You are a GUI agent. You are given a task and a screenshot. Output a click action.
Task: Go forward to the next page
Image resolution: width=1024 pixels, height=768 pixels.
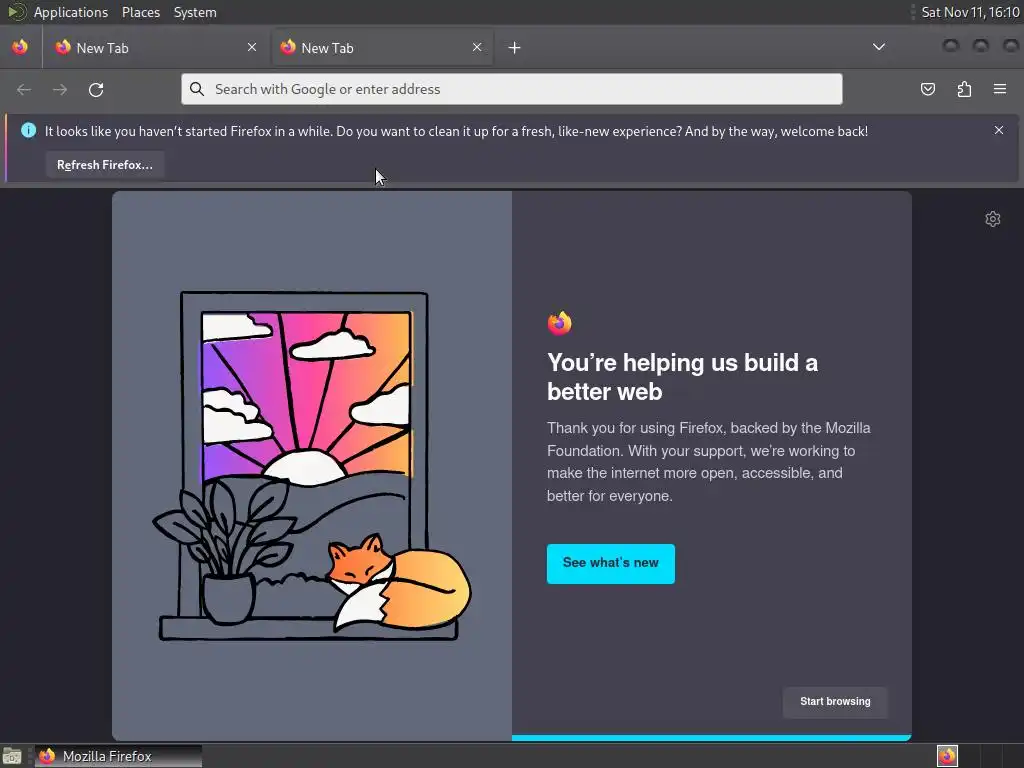tap(60, 89)
